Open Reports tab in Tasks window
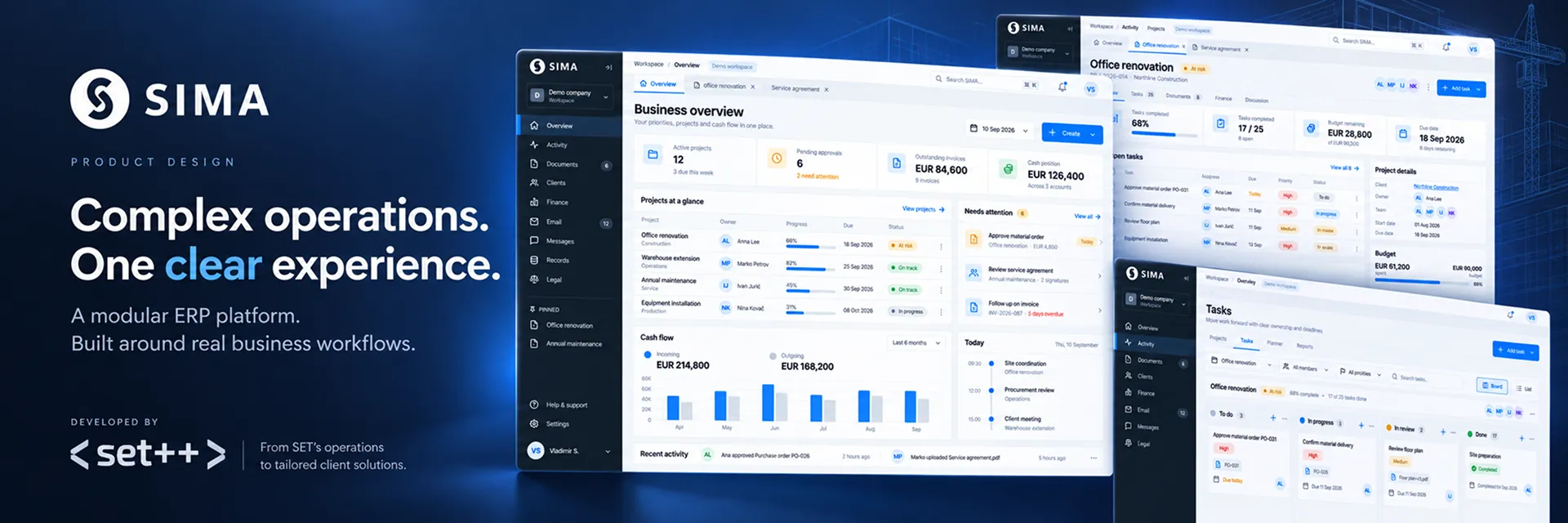Image resolution: width=1568 pixels, height=523 pixels. 1305,346
